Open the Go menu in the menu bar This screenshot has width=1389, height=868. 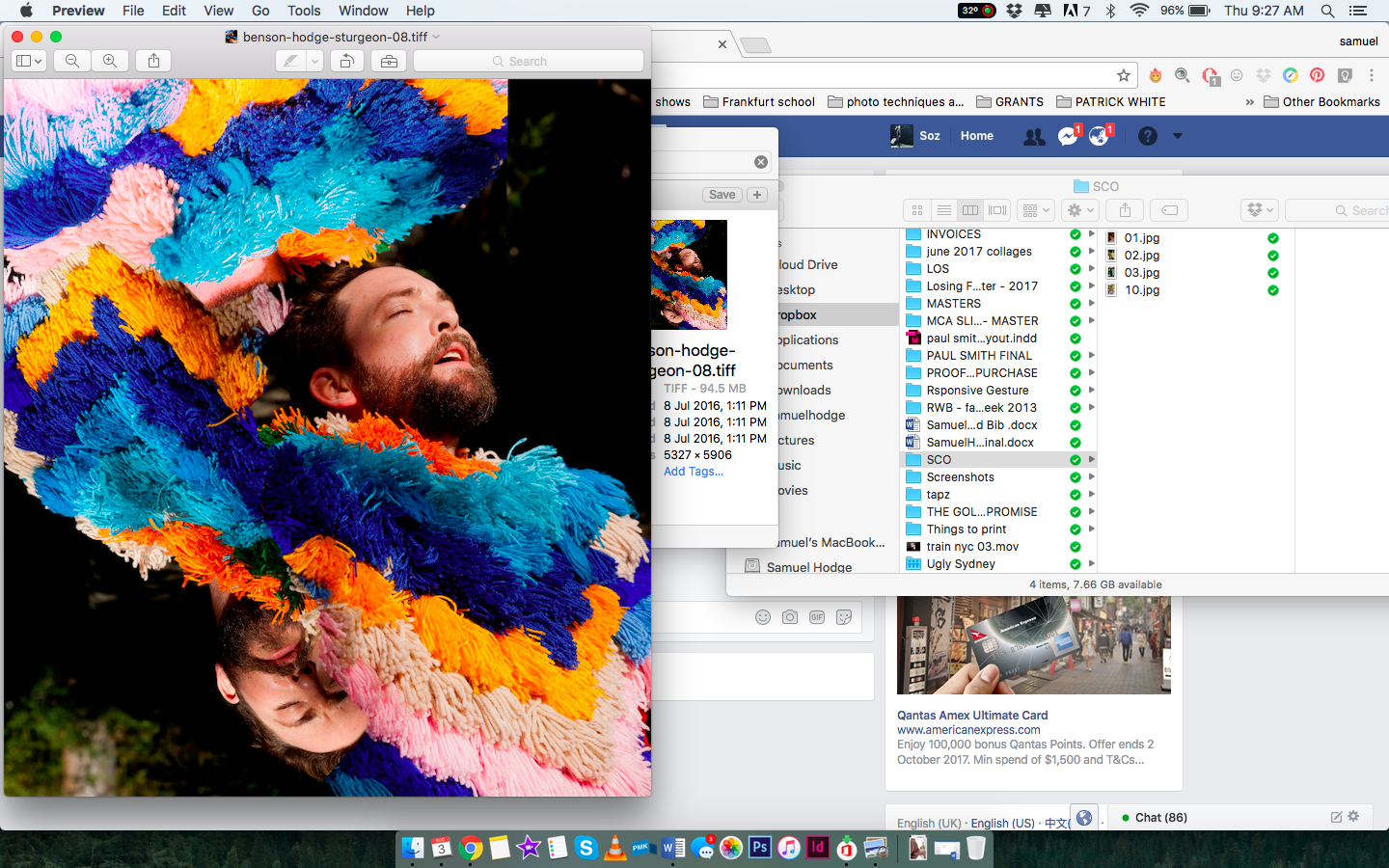(x=260, y=11)
